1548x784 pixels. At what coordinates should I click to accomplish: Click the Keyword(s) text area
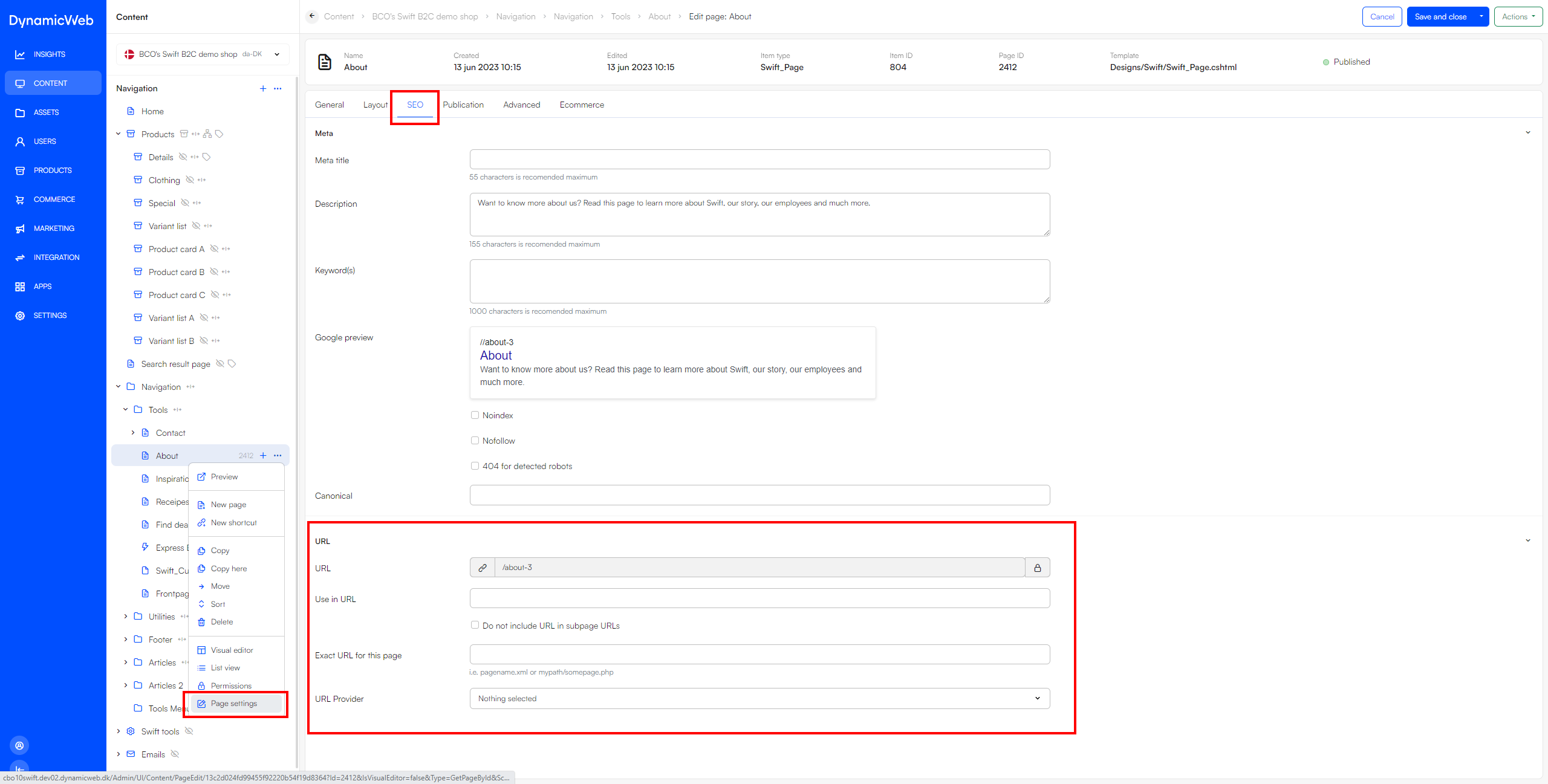pos(759,282)
